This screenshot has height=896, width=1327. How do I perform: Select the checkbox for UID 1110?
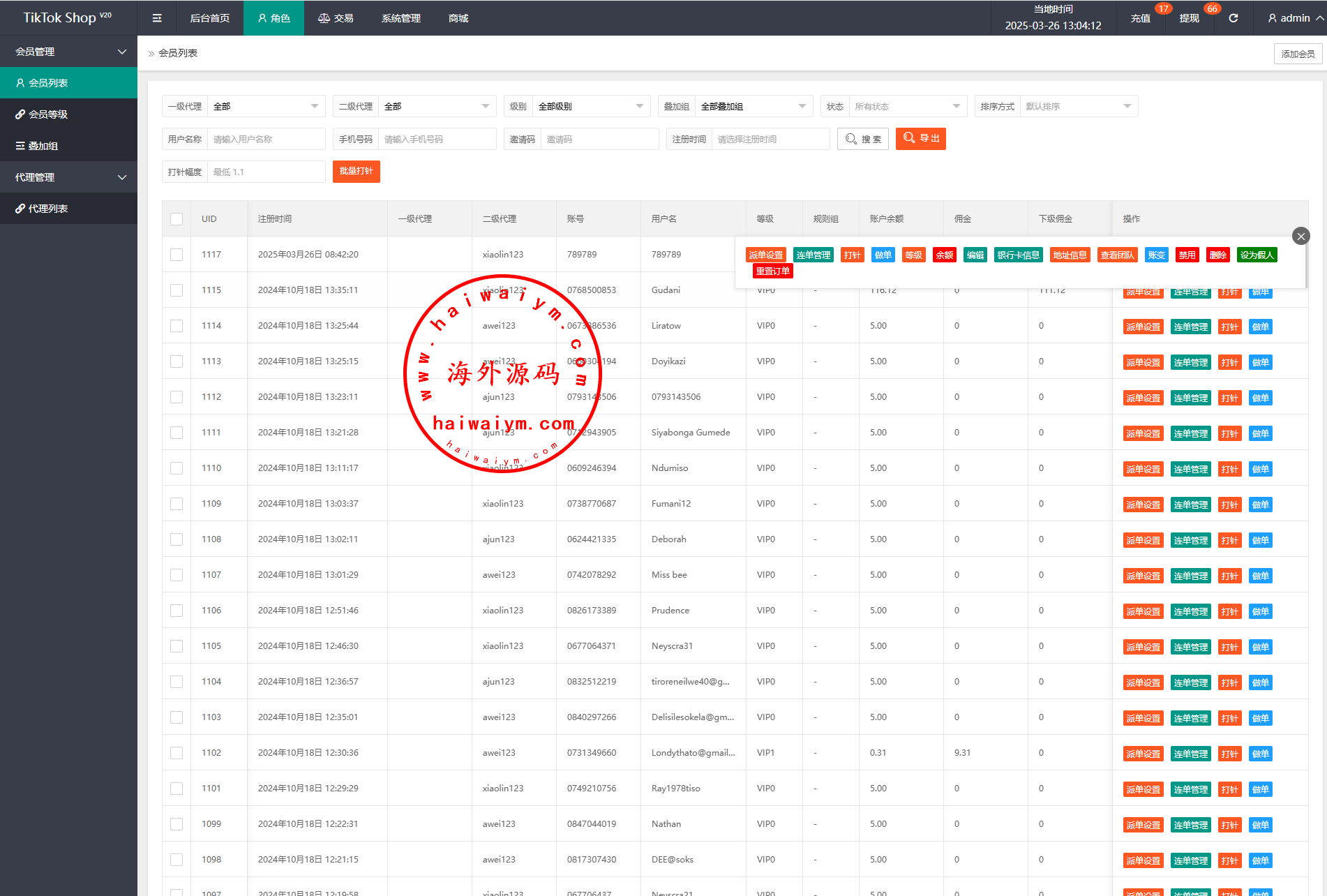[177, 468]
